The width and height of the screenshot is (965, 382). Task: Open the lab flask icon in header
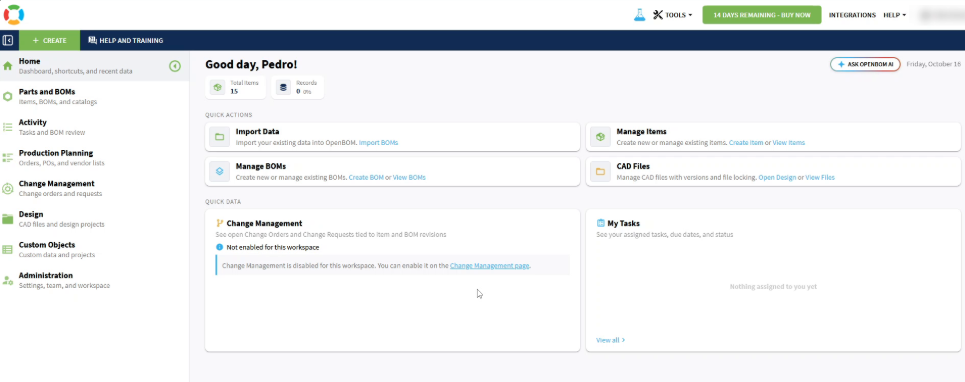click(x=639, y=15)
